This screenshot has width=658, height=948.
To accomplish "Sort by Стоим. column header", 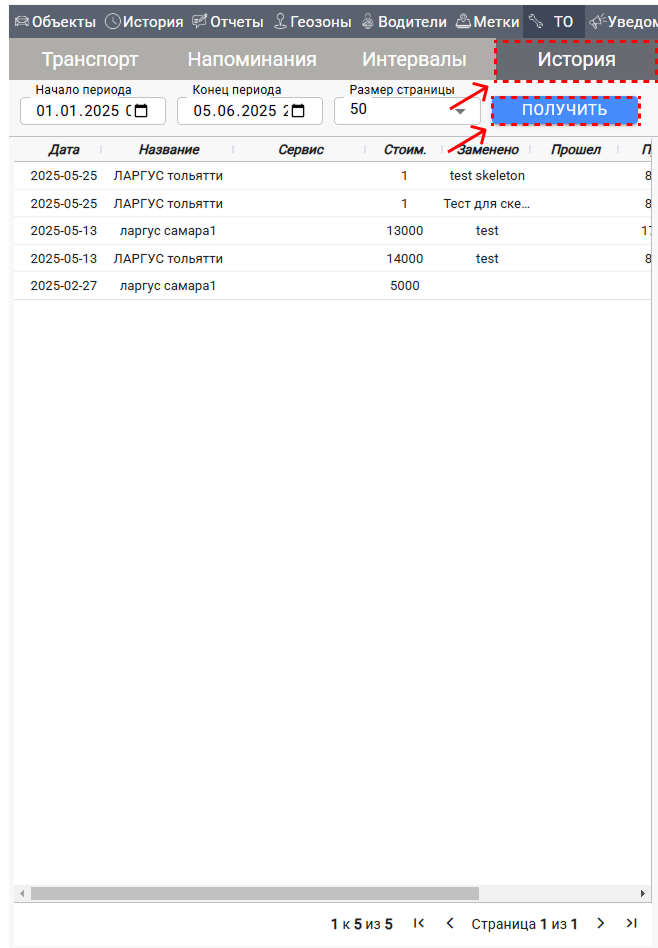I will pos(405,150).
